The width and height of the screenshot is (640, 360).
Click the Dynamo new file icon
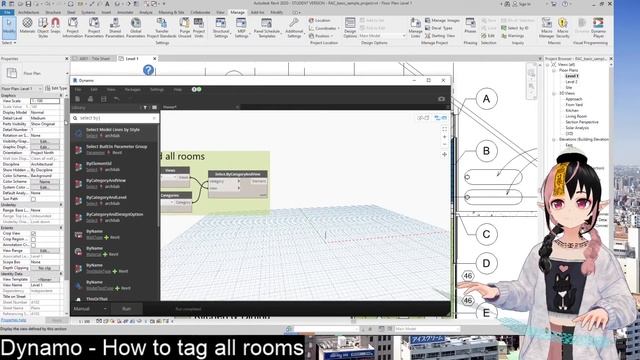tap(78, 99)
